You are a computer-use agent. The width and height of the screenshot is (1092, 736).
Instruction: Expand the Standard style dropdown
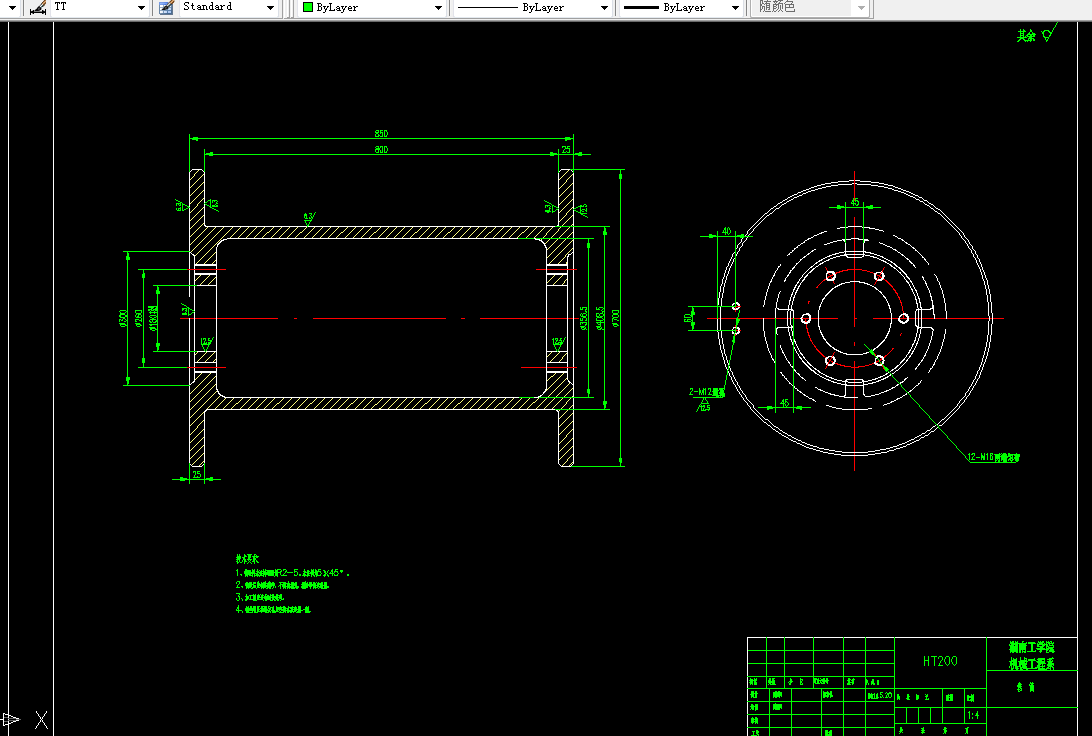pyautogui.click(x=270, y=8)
